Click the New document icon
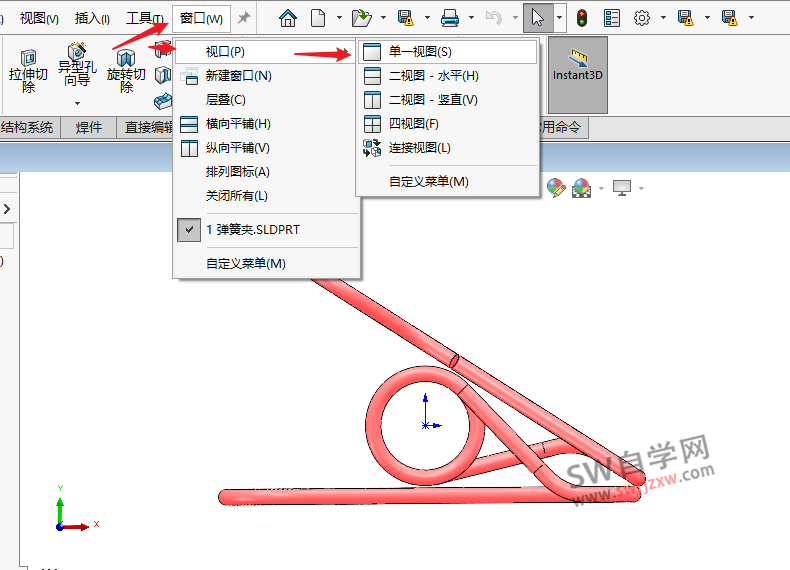 318,18
